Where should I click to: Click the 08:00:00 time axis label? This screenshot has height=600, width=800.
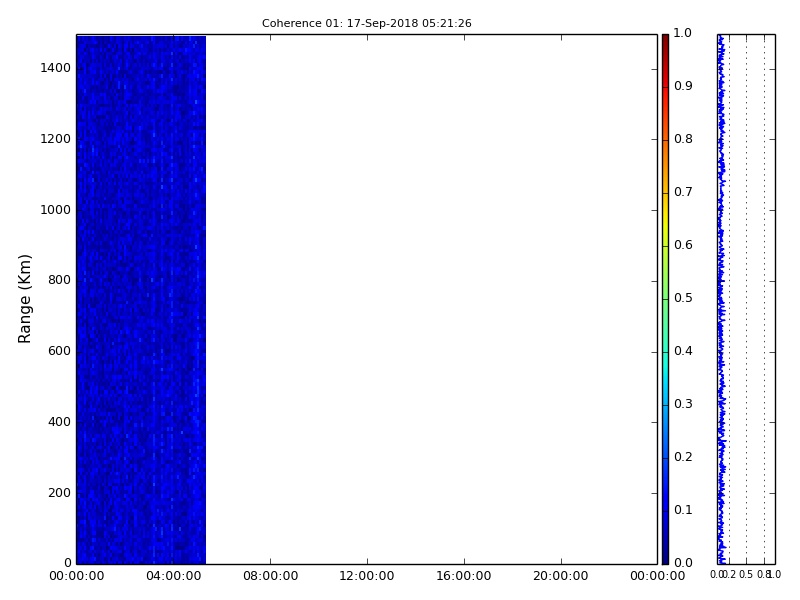point(270,576)
